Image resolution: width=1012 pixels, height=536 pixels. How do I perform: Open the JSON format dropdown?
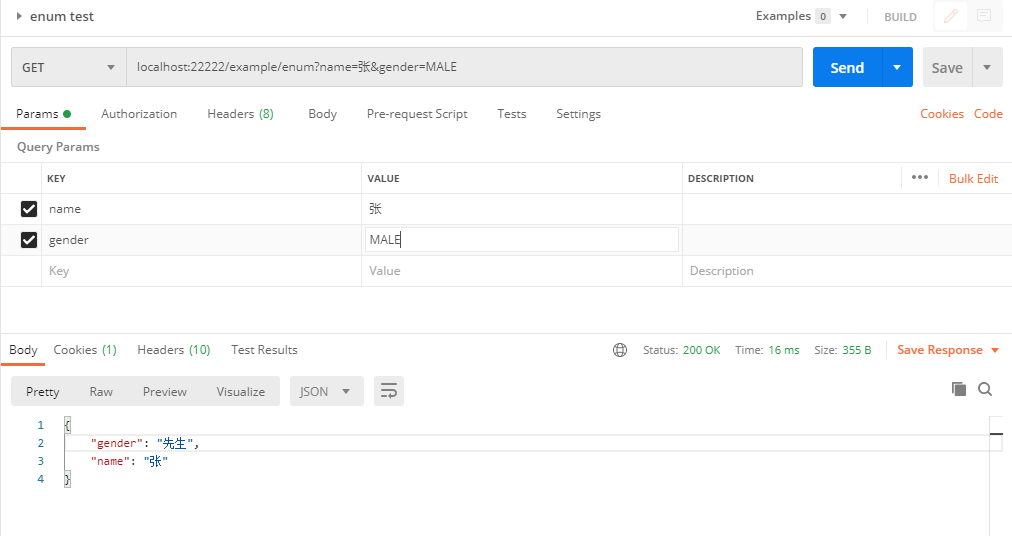327,391
